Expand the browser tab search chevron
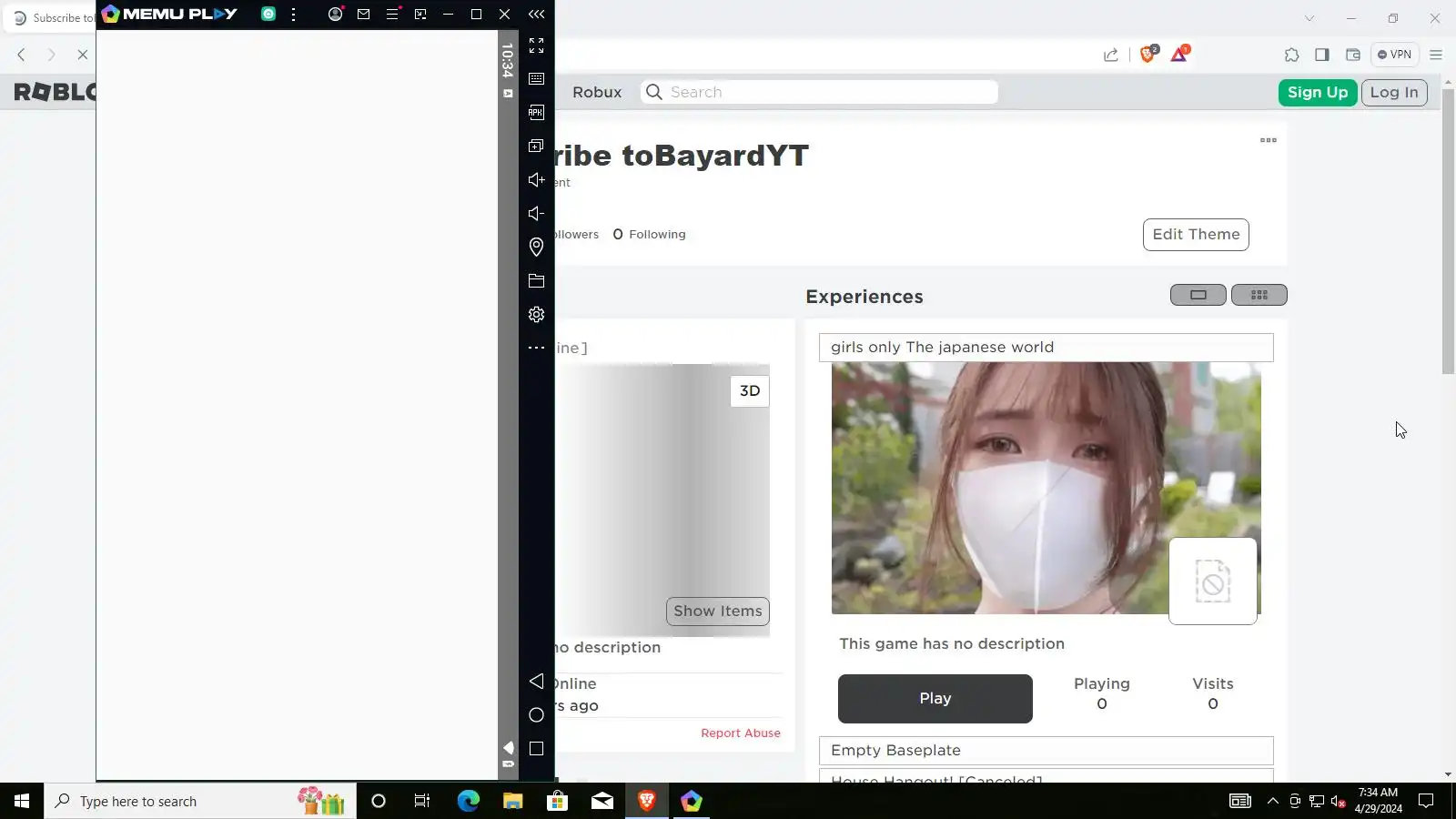This screenshot has height=819, width=1456. coord(1309,18)
